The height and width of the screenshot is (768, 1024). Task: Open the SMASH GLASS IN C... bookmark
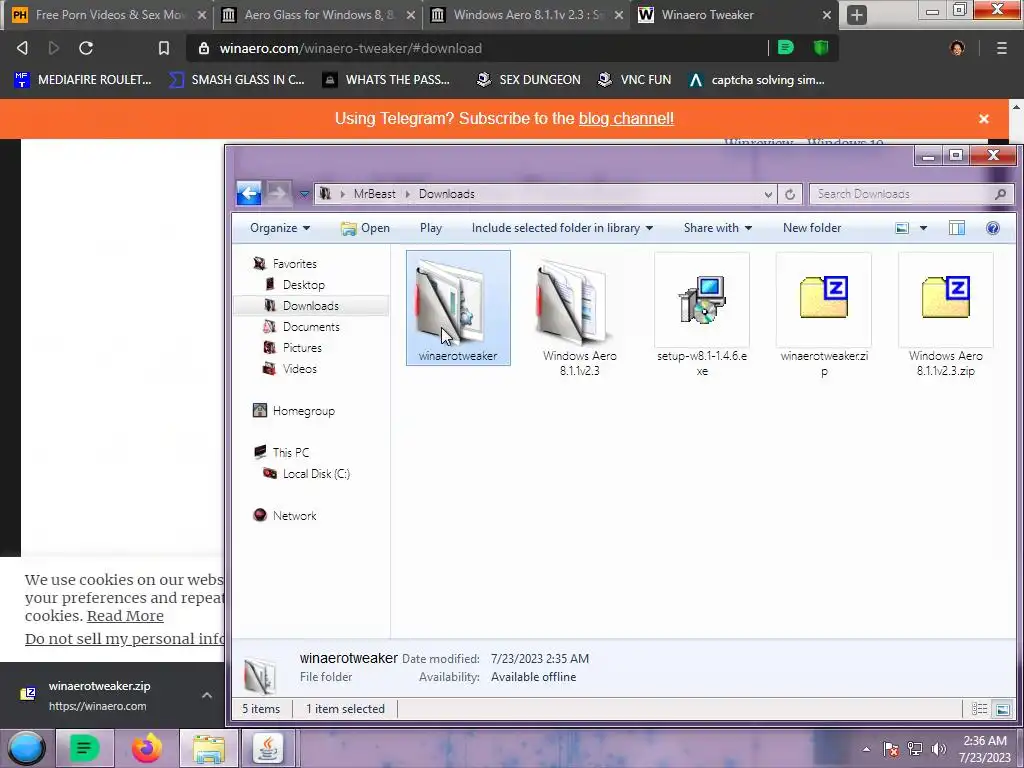click(x=236, y=80)
